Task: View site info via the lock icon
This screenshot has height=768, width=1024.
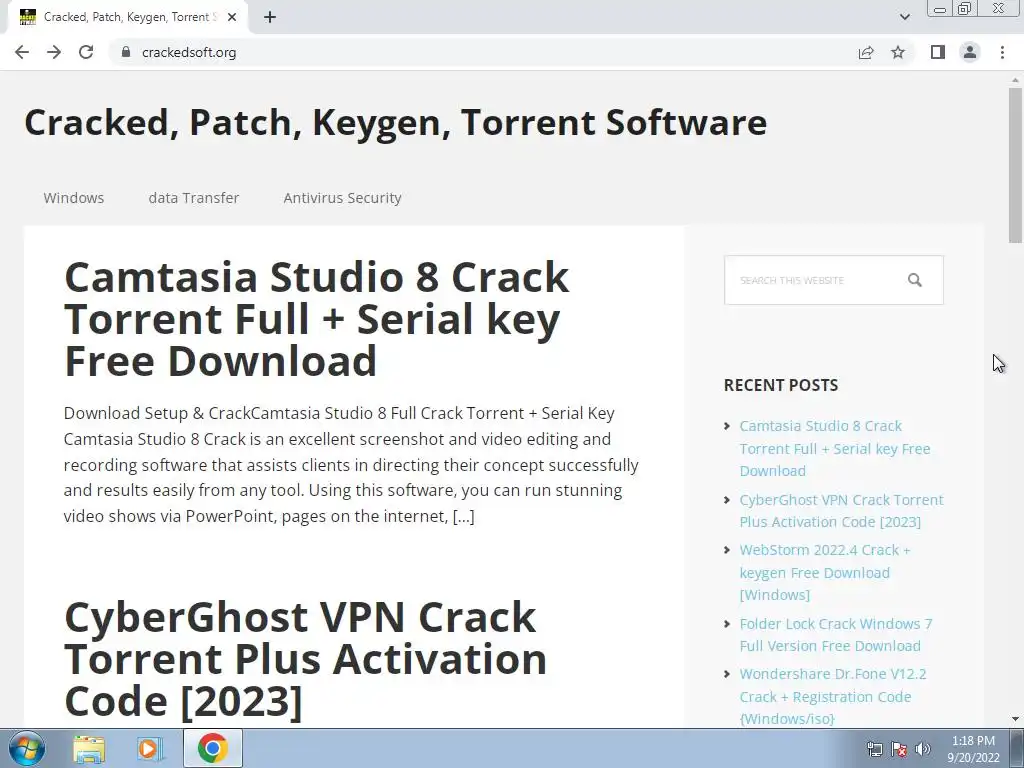Action: point(126,52)
